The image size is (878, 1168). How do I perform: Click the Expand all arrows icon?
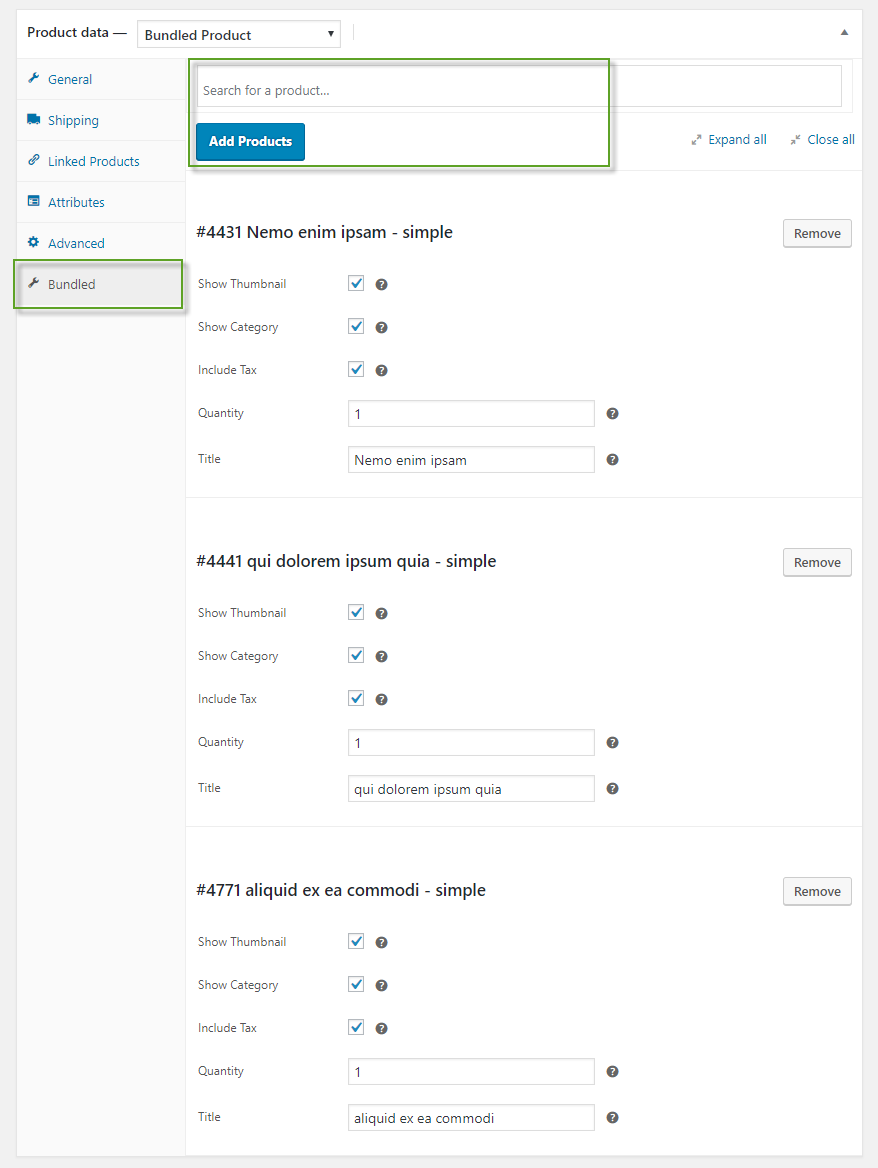click(x=696, y=140)
